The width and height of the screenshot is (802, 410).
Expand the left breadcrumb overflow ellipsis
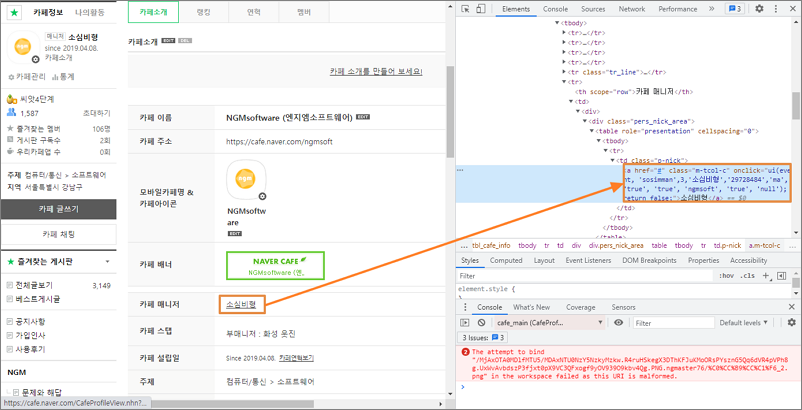click(x=464, y=246)
